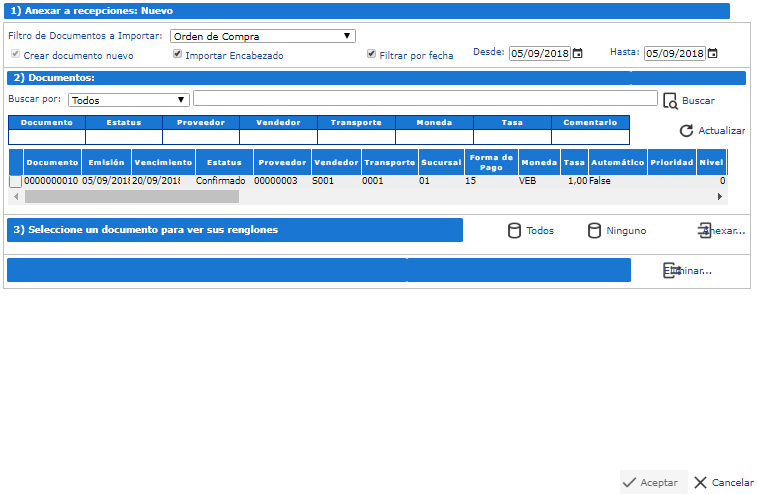Viewport: 758px width, 494px height.
Task: Click the tasa 1,00 cell
Action: tap(578, 181)
